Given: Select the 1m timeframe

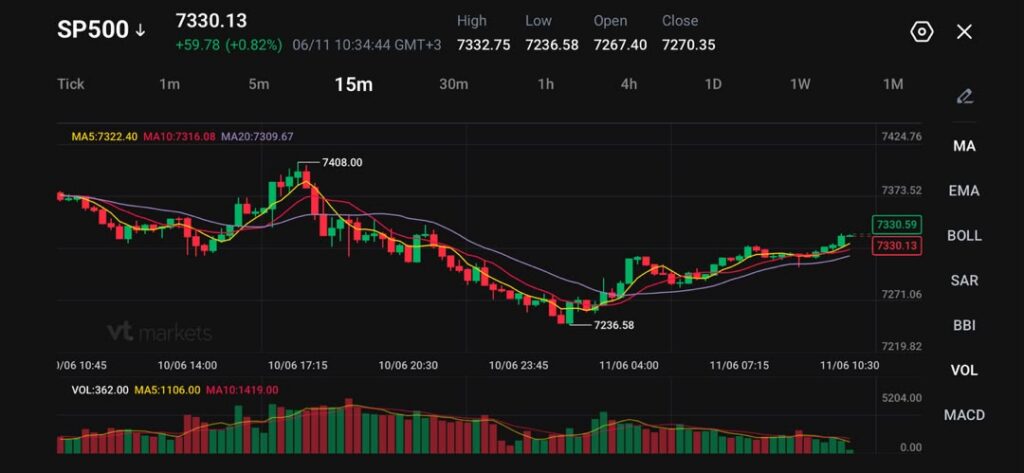Looking at the screenshot, I should (x=170, y=84).
